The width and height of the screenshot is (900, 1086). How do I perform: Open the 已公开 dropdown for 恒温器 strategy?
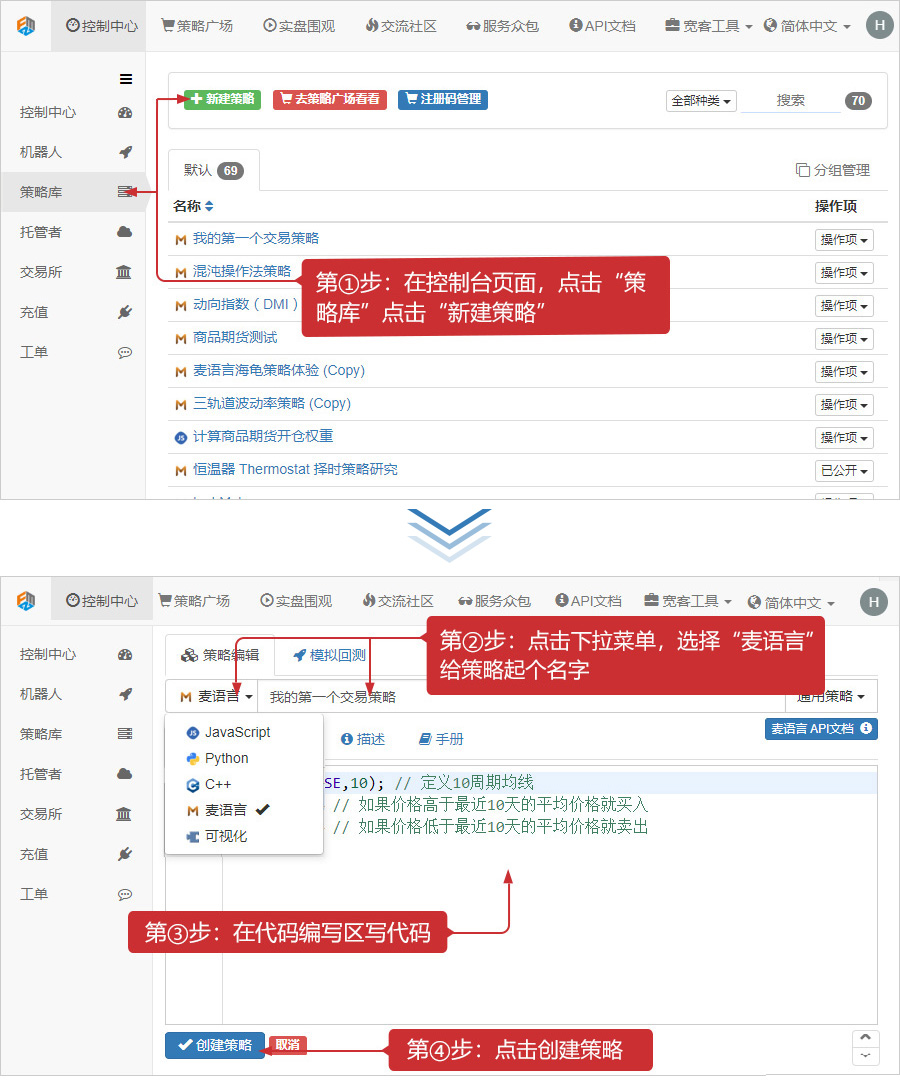[844, 470]
